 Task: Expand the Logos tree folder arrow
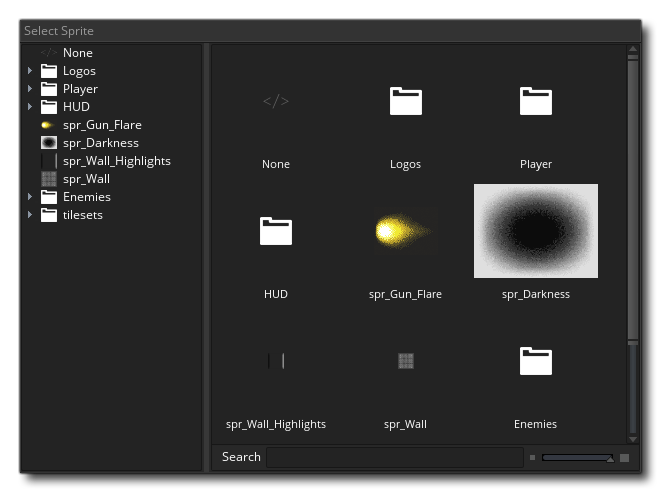30,71
